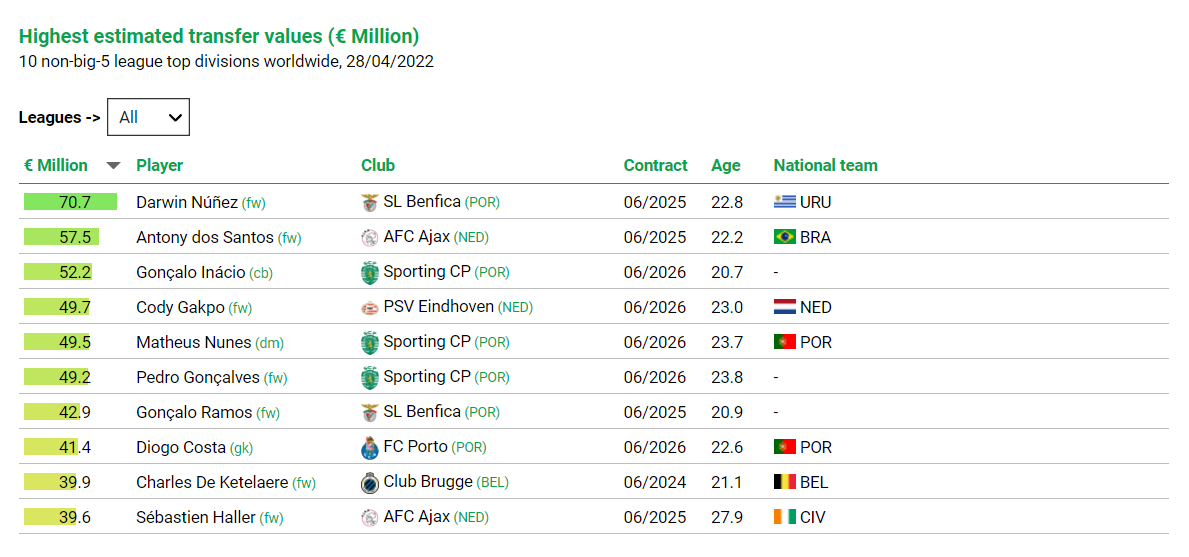Image resolution: width=1189 pixels, height=557 pixels.
Task: Click the Sporting CP club name for Matheus Nunes
Action: tap(427, 342)
